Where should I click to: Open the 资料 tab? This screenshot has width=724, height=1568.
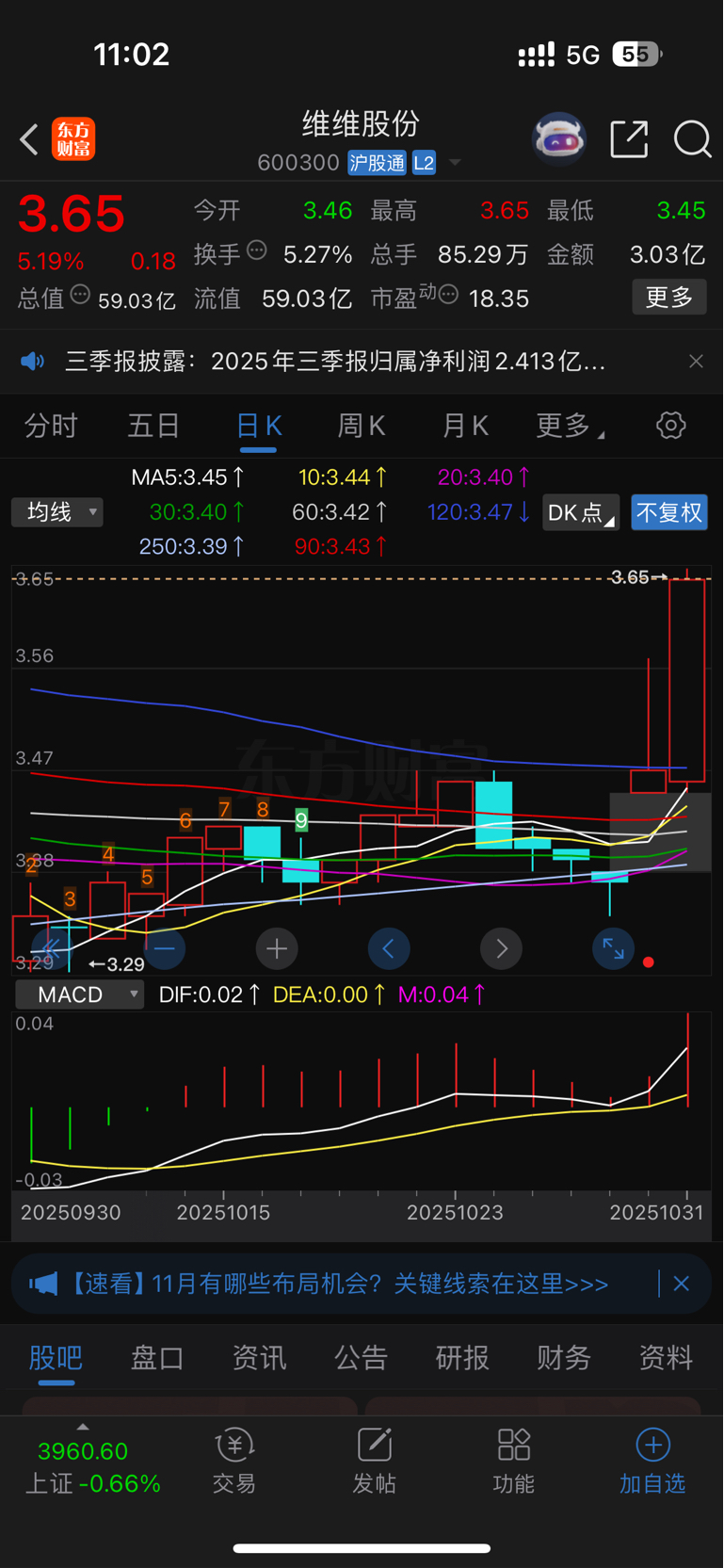click(x=666, y=1358)
